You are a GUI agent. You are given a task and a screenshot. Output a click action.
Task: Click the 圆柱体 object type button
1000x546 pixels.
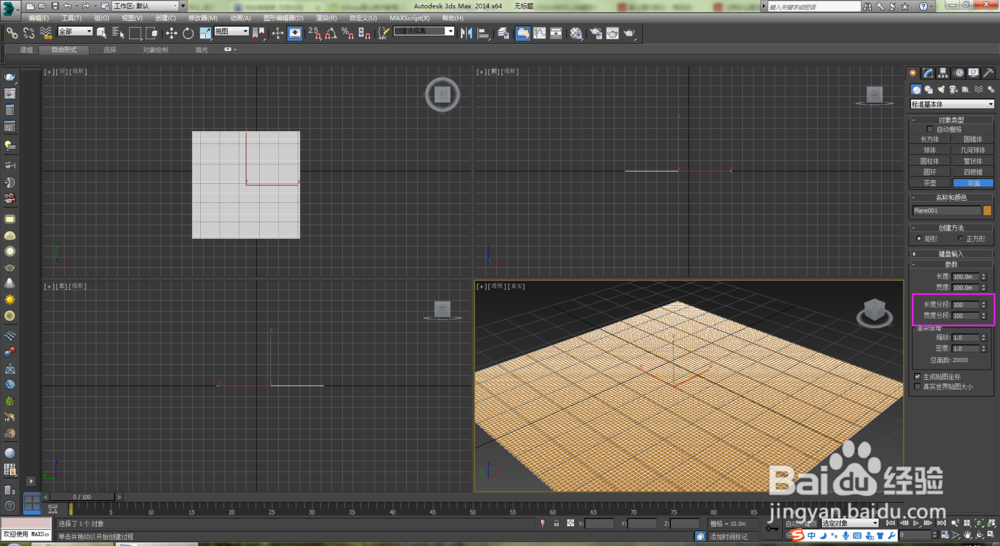[x=930, y=161]
